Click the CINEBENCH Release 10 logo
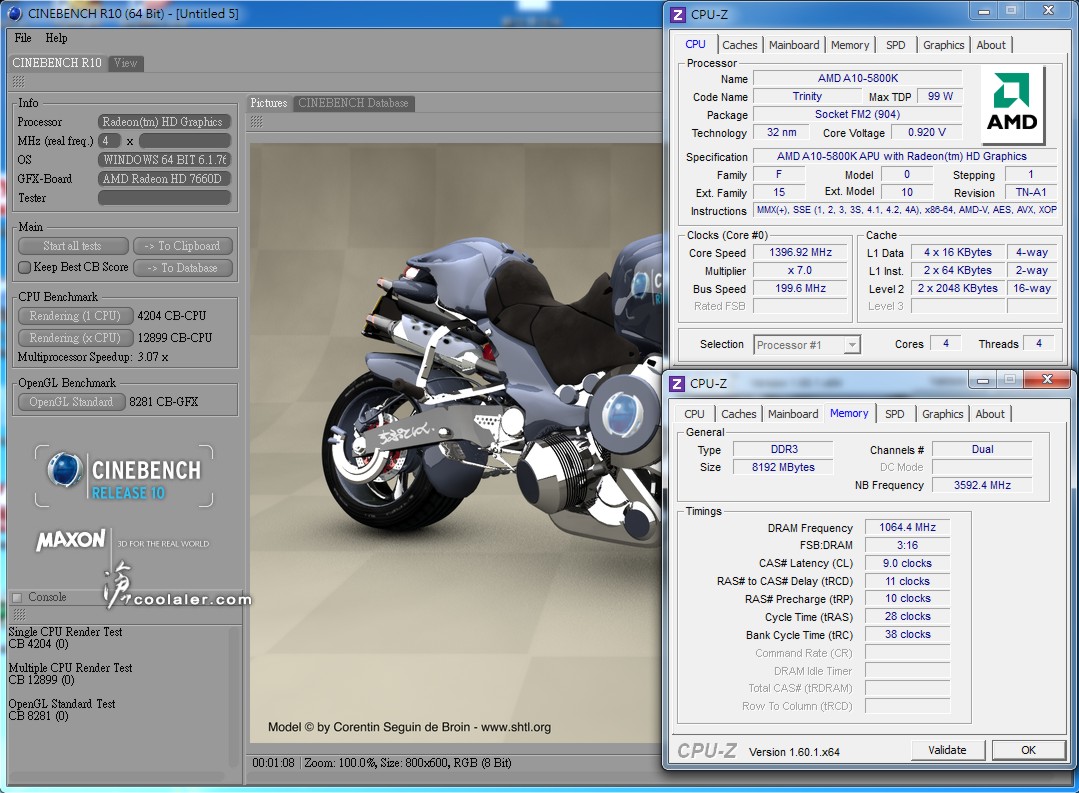The image size is (1079, 793). tap(124, 477)
